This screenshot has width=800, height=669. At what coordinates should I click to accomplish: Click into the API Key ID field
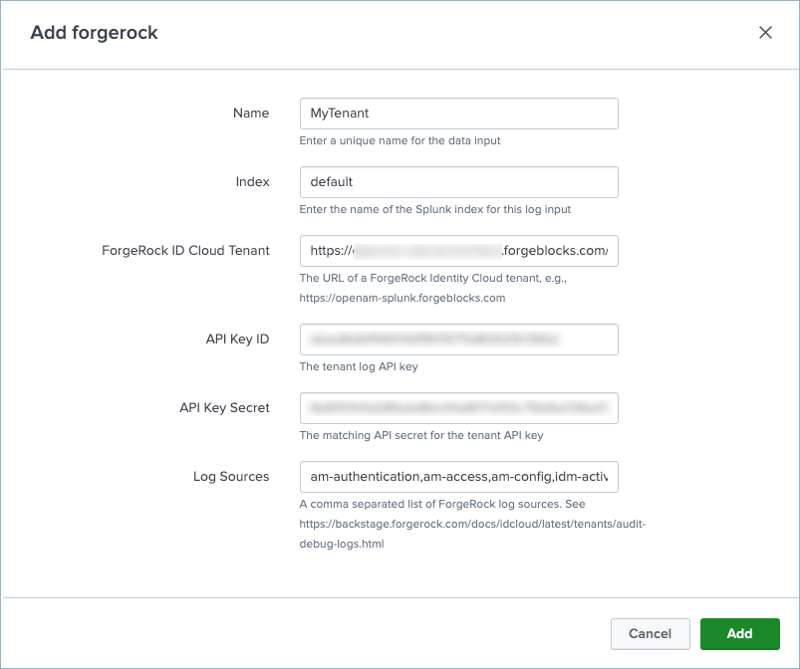coord(458,339)
